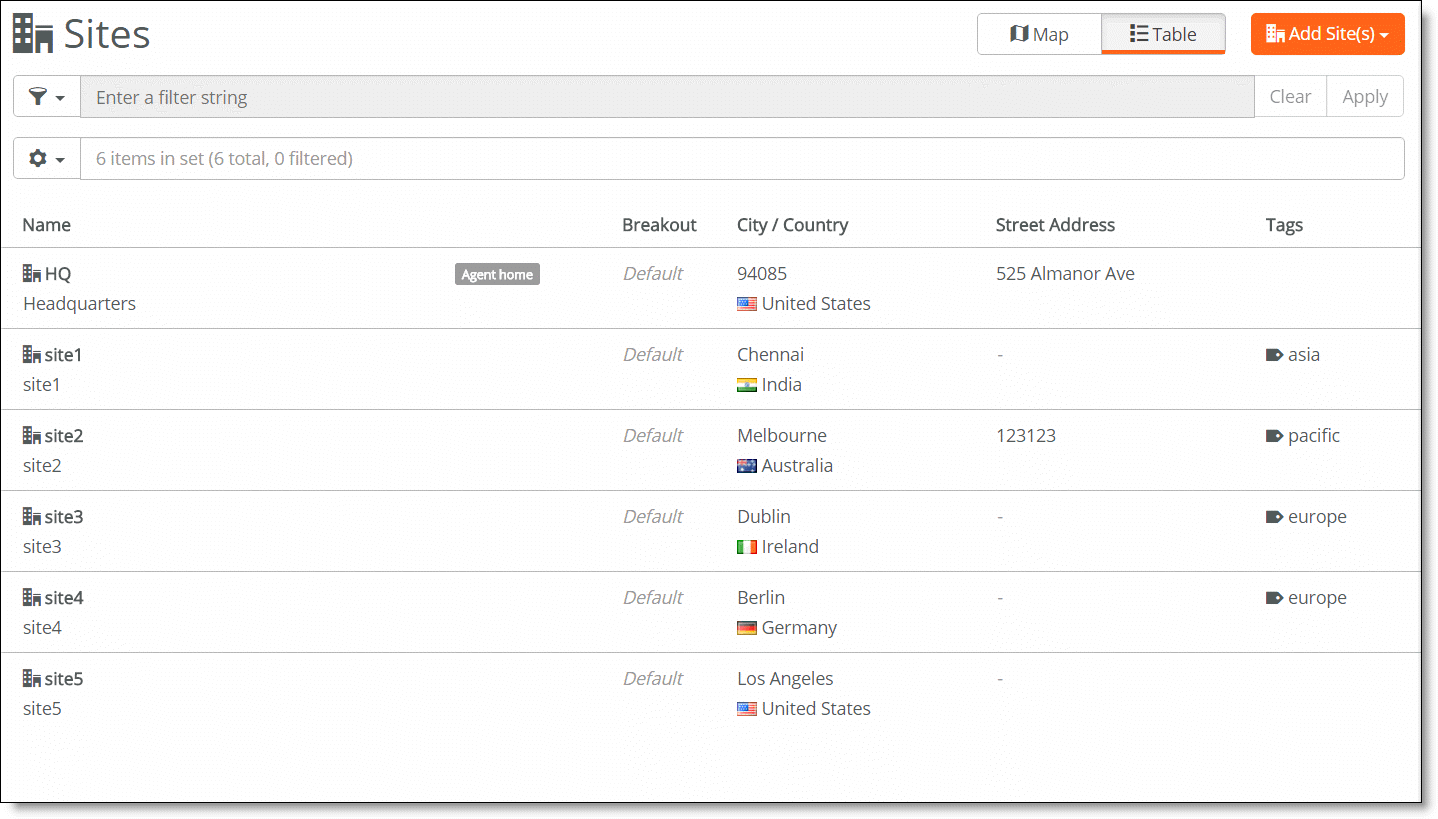Sort by Breakout column header
The width and height of the screenshot is (1438, 819).
click(659, 225)
